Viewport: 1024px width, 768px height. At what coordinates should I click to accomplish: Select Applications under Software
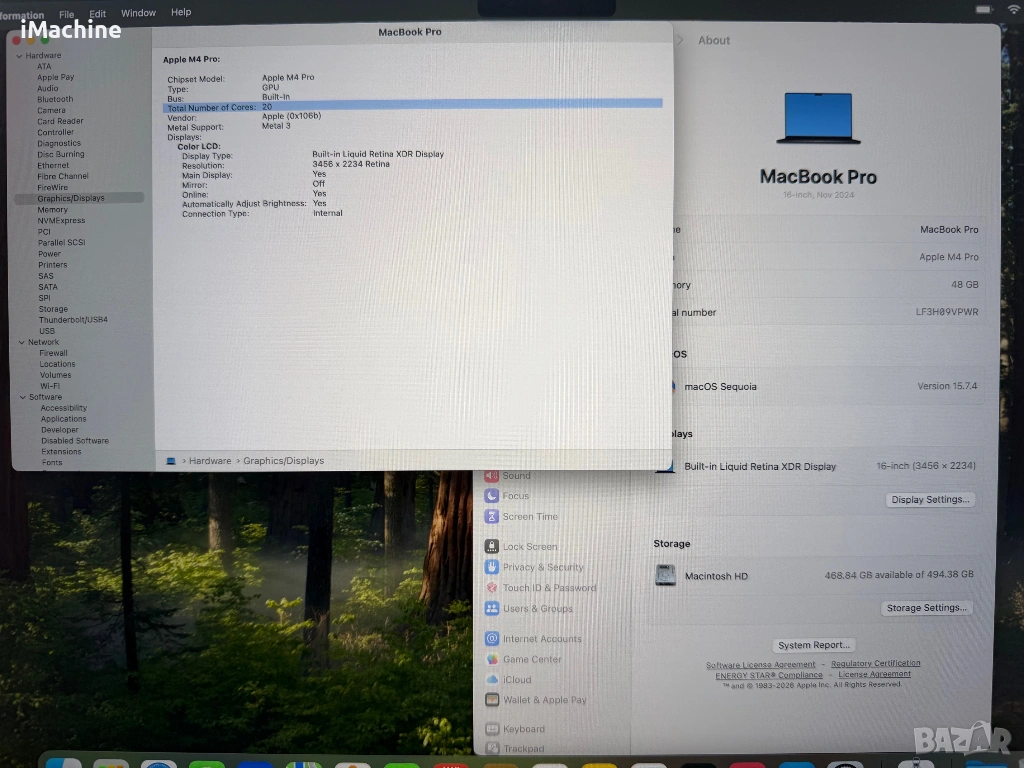click(63, 419)
